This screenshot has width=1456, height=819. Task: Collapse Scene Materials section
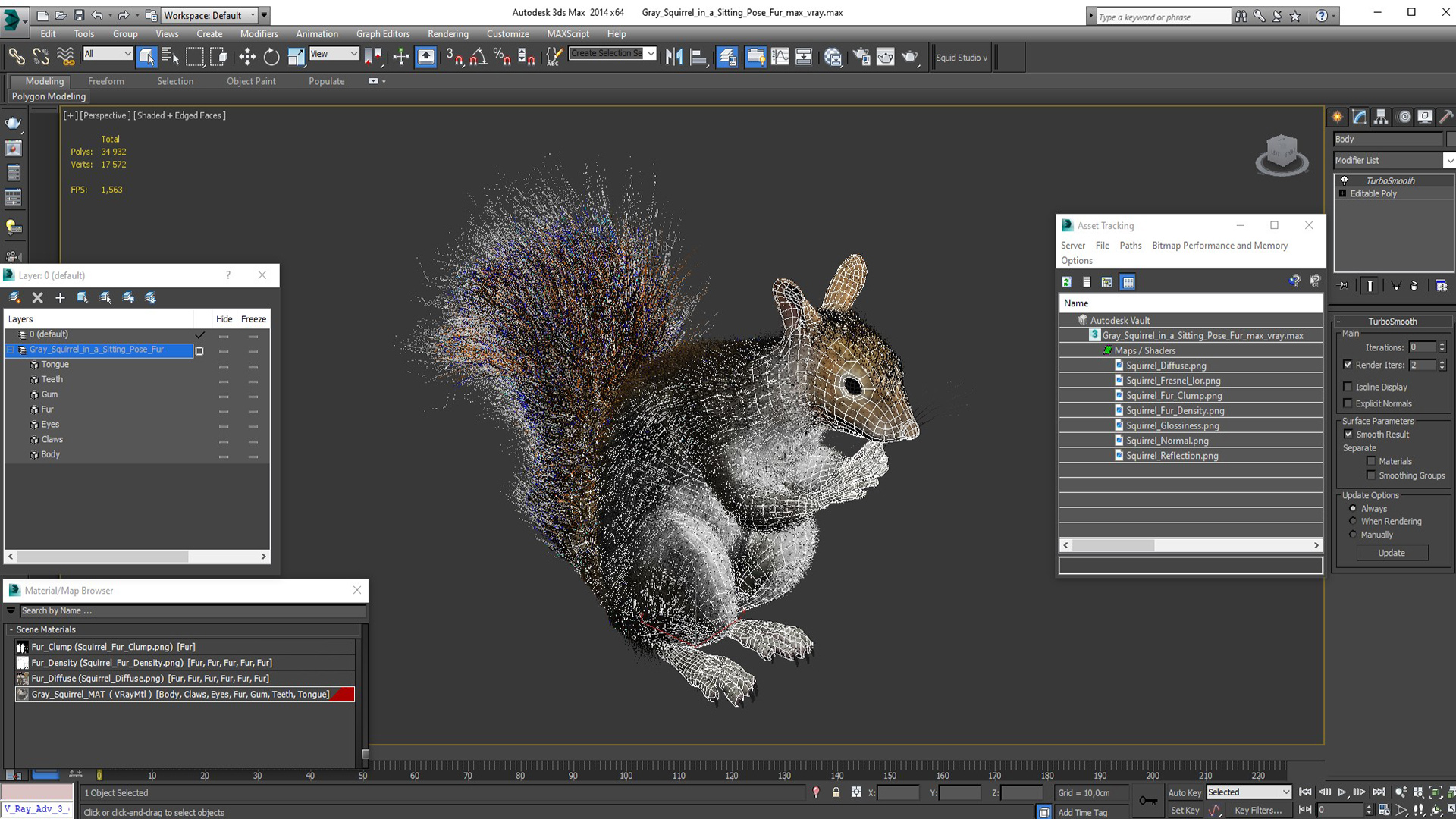(11, 630)
